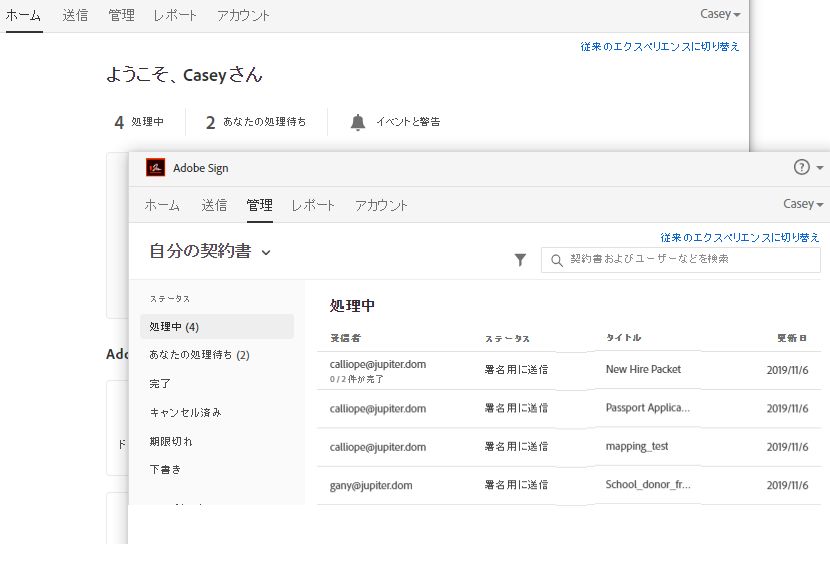Click the search magnifier icon

tap(556, 260)
